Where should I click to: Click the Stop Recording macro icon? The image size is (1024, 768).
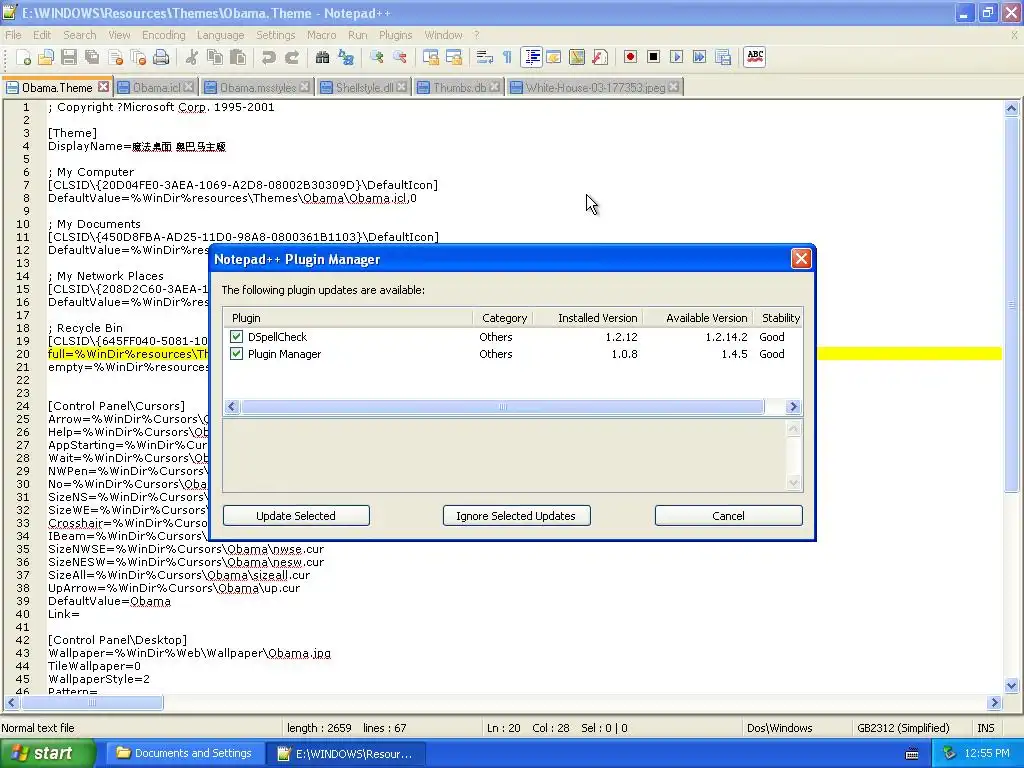tap(653, 57)
